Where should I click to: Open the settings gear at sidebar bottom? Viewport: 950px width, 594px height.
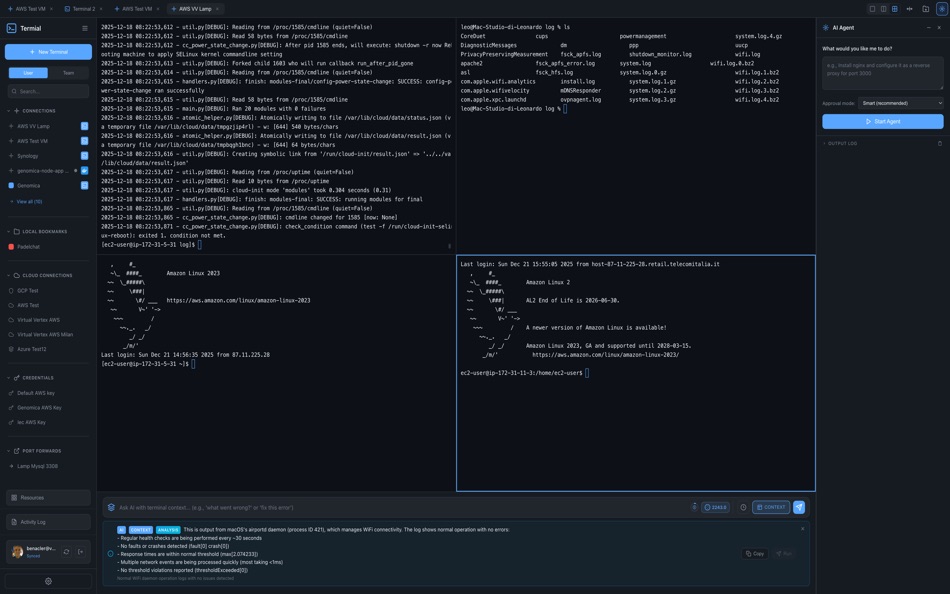pos(47,580)
